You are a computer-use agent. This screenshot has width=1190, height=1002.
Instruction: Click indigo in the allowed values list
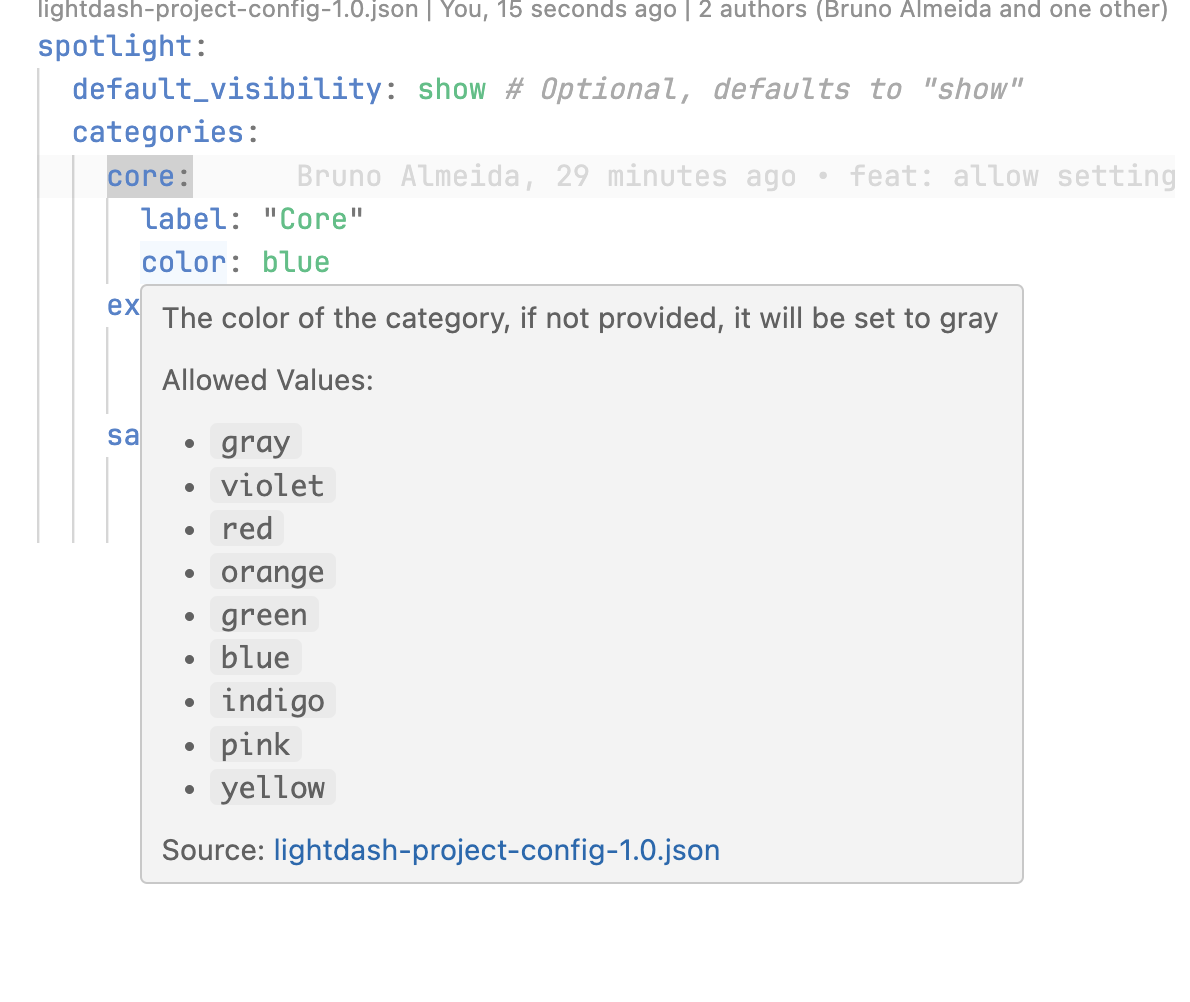pos(272,701)
